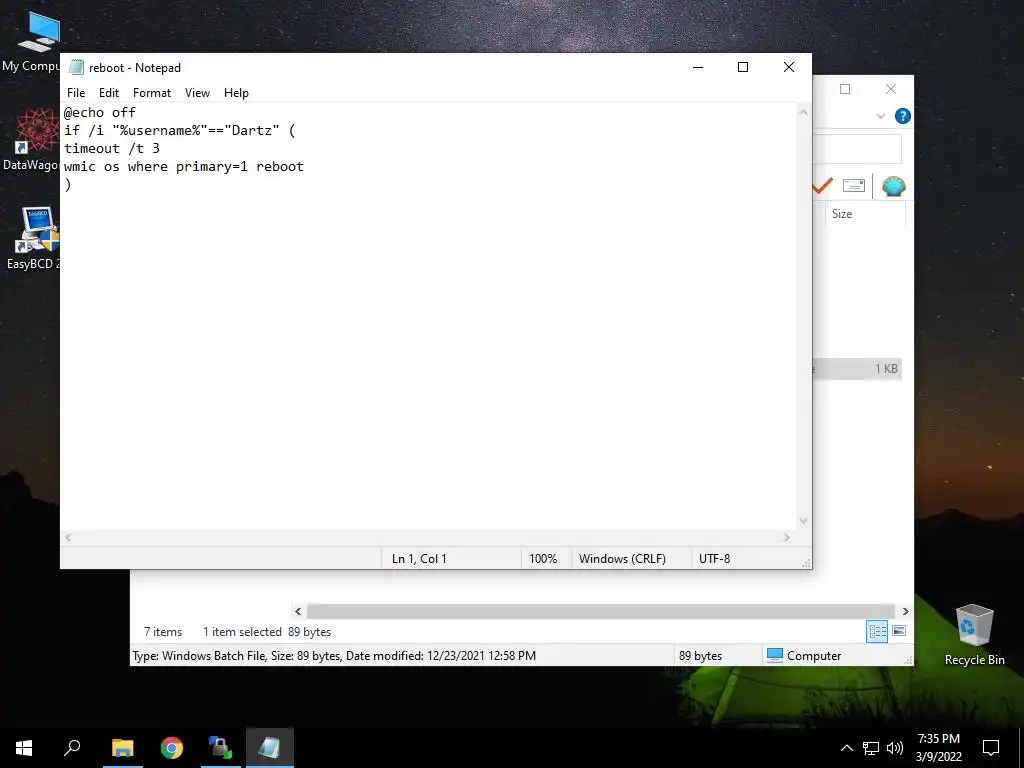
Task: Open Notepad's View menu
Action: point(197,93)
